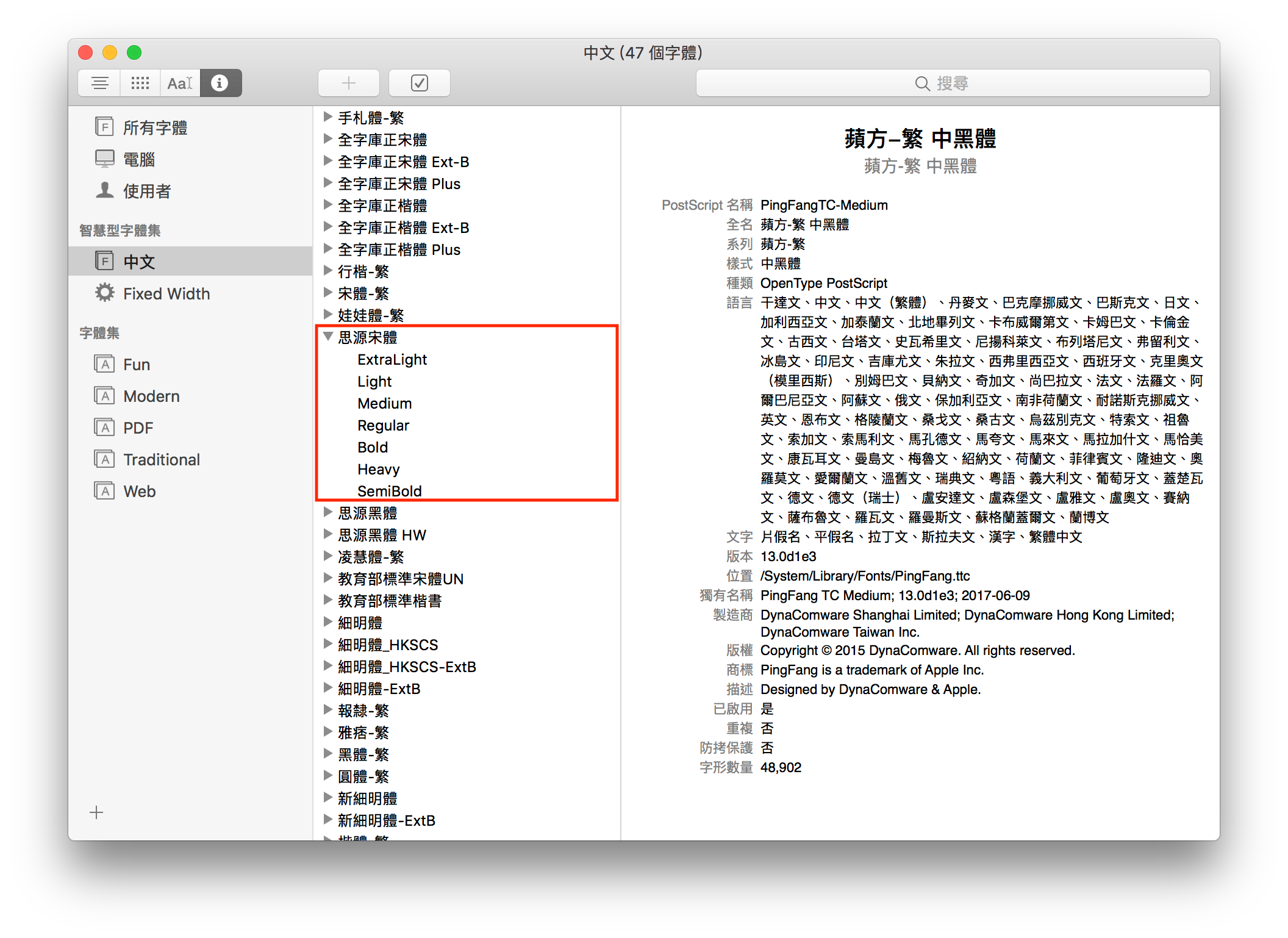Expand the 細明體_HKSCS font family
The image size is (1288, 938).
[328, 643]
